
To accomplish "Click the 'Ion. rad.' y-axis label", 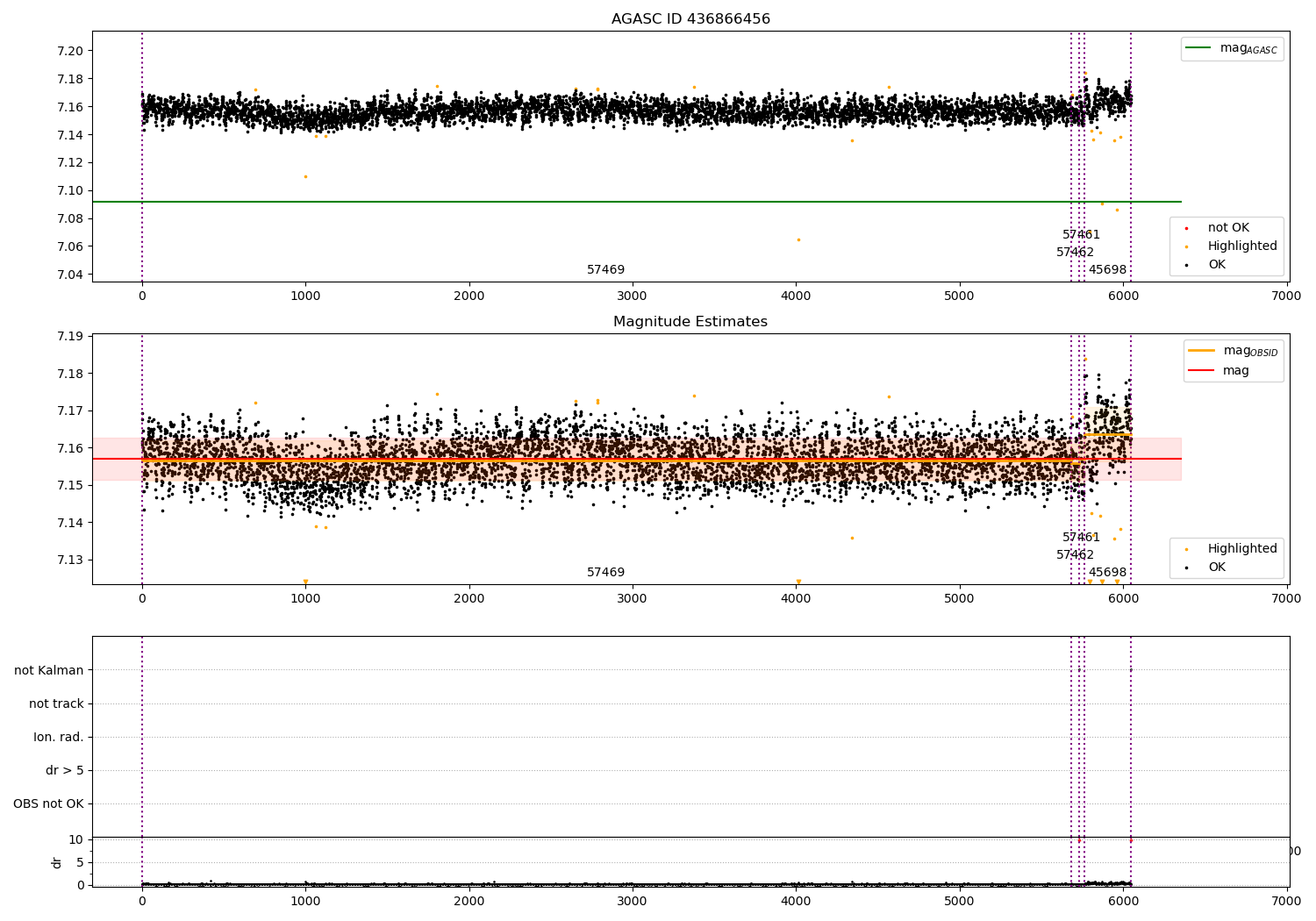I will pyautogui.click(x=59, y=737).
